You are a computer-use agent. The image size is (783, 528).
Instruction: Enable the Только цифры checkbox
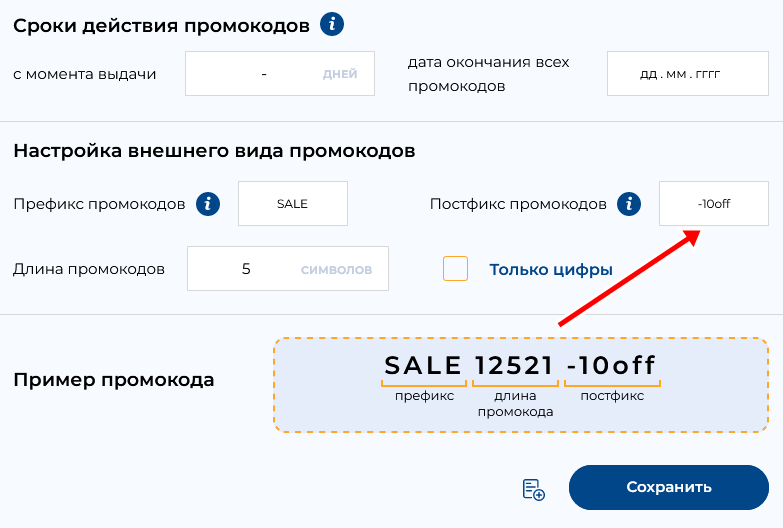point(455,269)
